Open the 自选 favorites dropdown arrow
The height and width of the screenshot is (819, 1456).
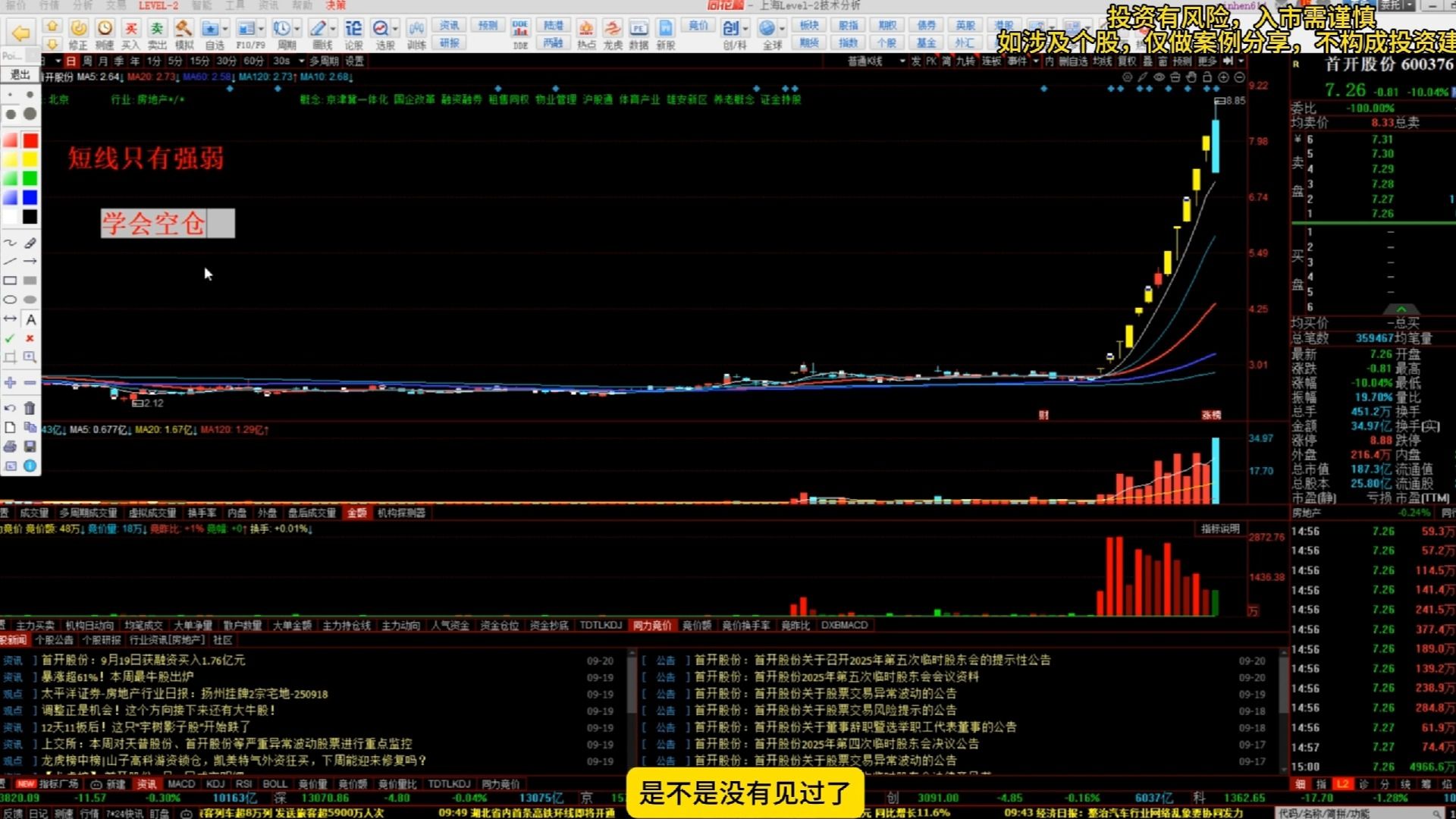tap(225, 30)
